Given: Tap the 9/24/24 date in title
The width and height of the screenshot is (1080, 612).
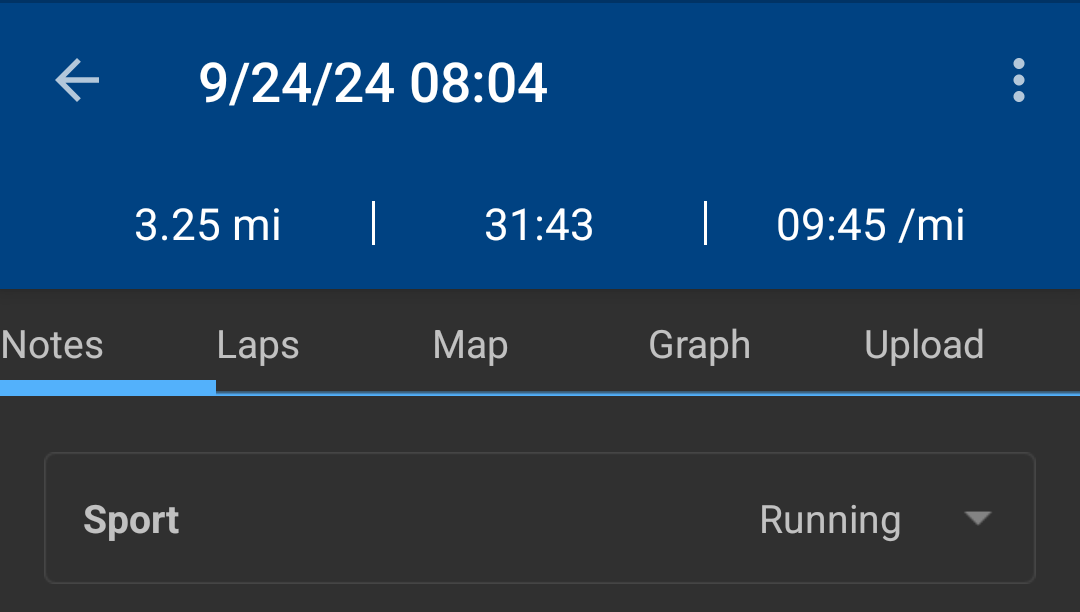Looking at the screenshot, I should [x=296, y=82].
